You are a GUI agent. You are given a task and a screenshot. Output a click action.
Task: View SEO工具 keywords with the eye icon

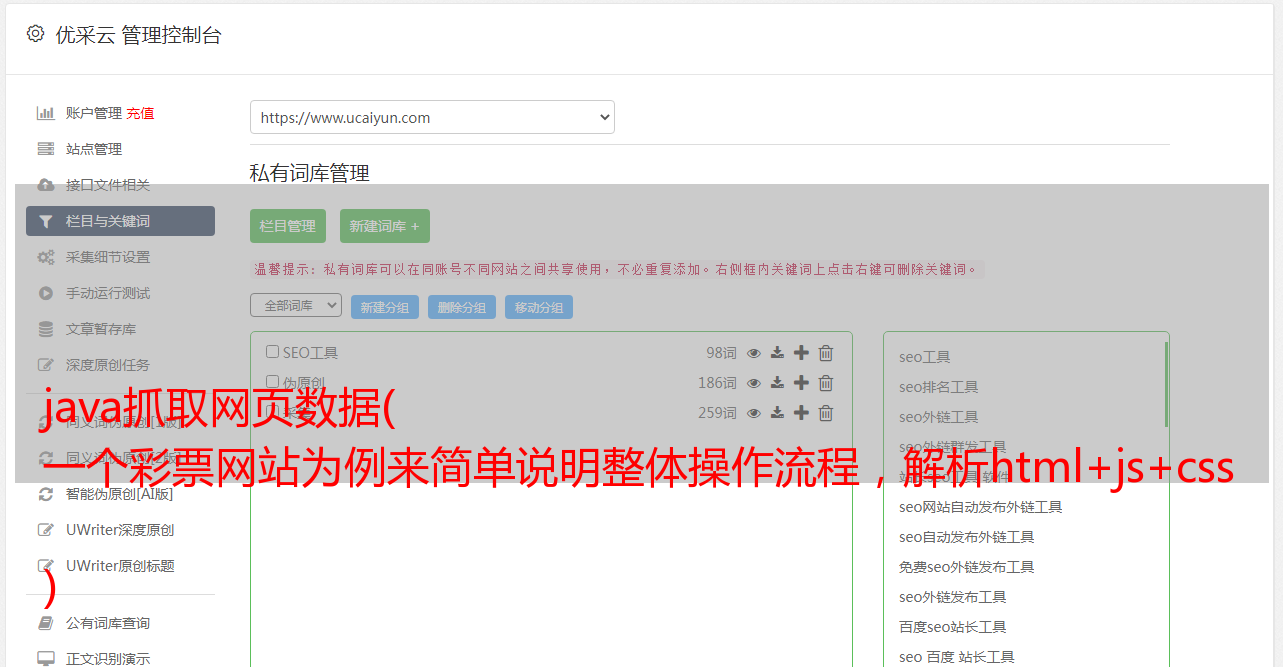click(x=754, y=353)
